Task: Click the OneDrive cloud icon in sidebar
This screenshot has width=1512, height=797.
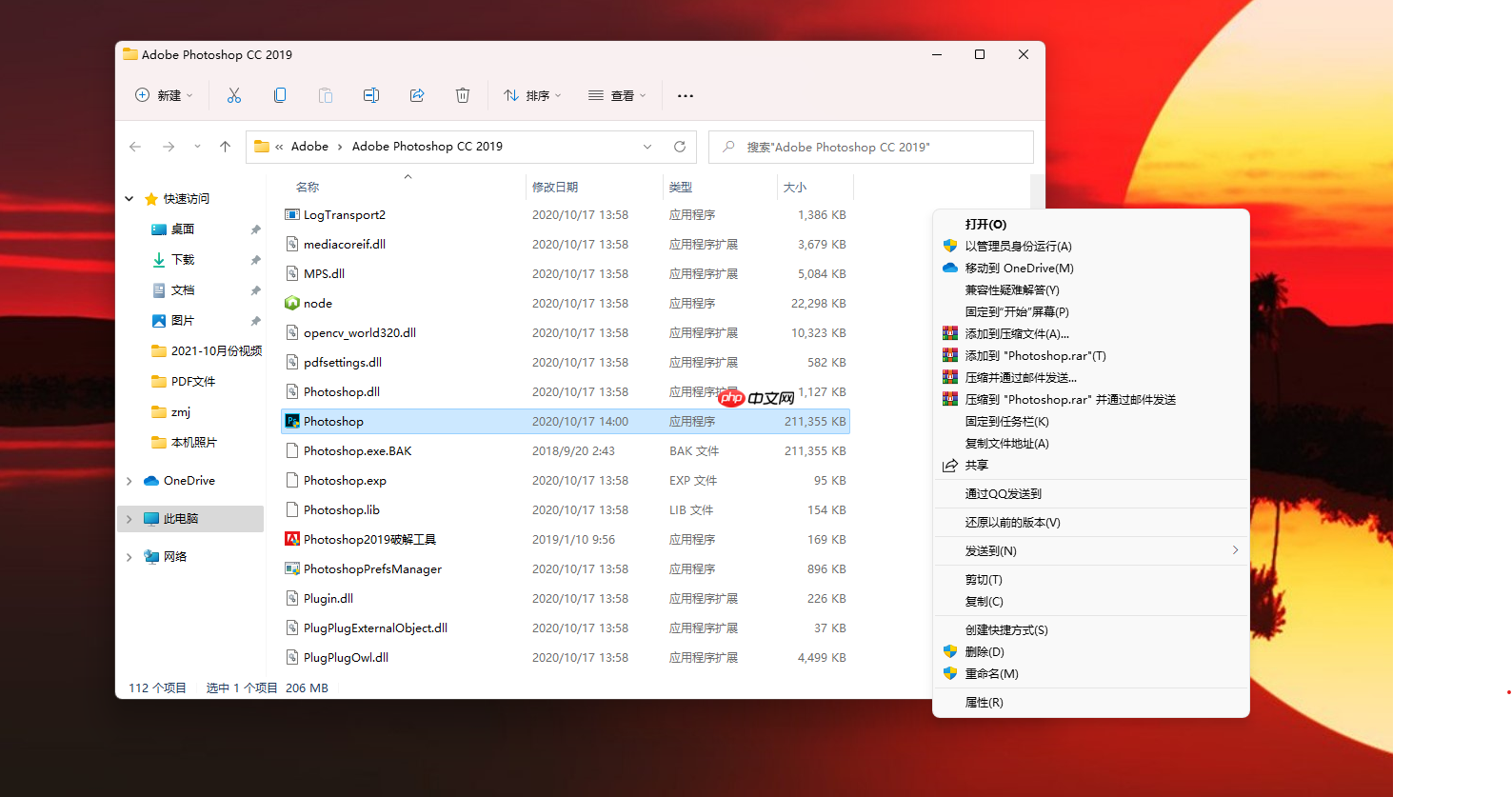Action: 151,481
